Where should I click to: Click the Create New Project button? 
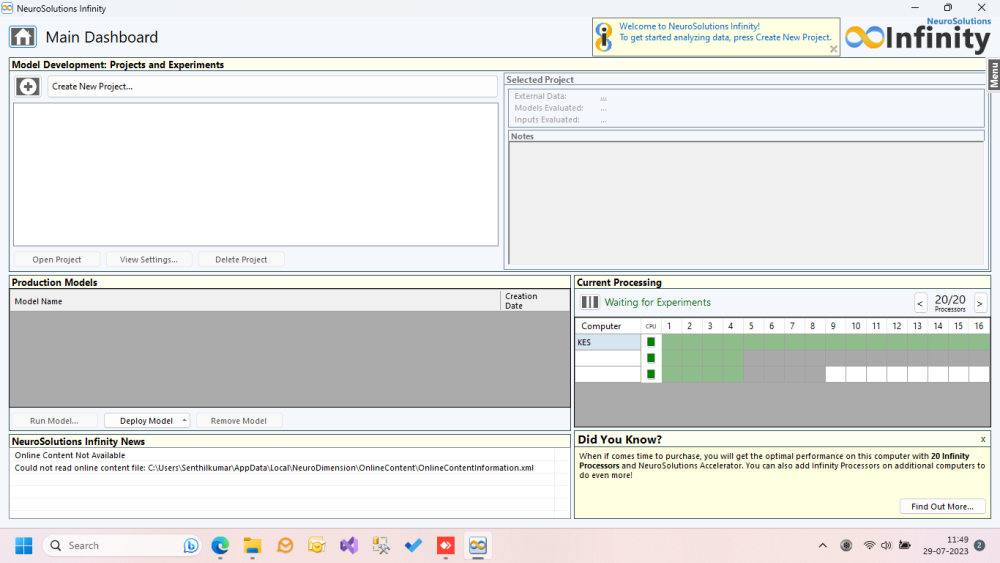tap(272, 87)
